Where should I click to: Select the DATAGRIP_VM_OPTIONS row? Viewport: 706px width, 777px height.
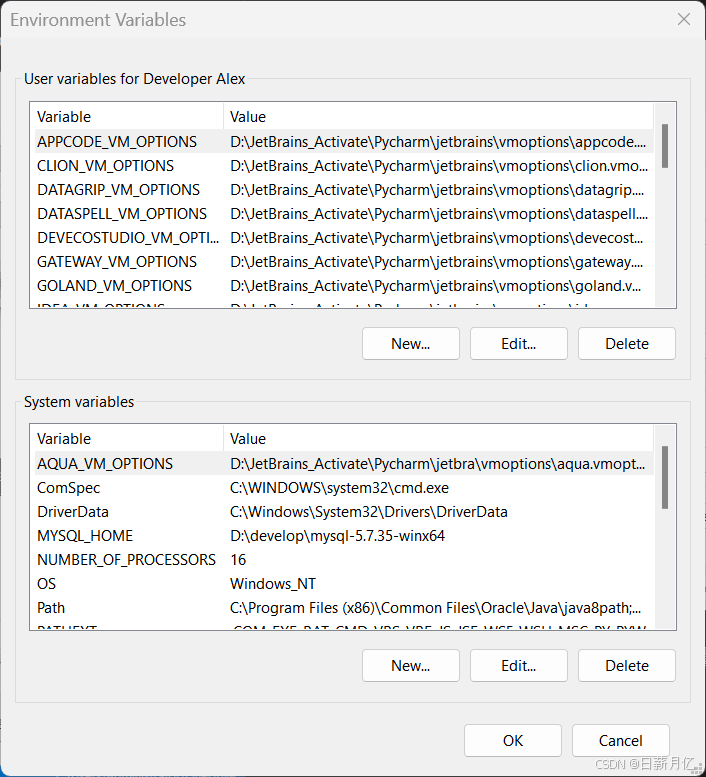[344, 190]
